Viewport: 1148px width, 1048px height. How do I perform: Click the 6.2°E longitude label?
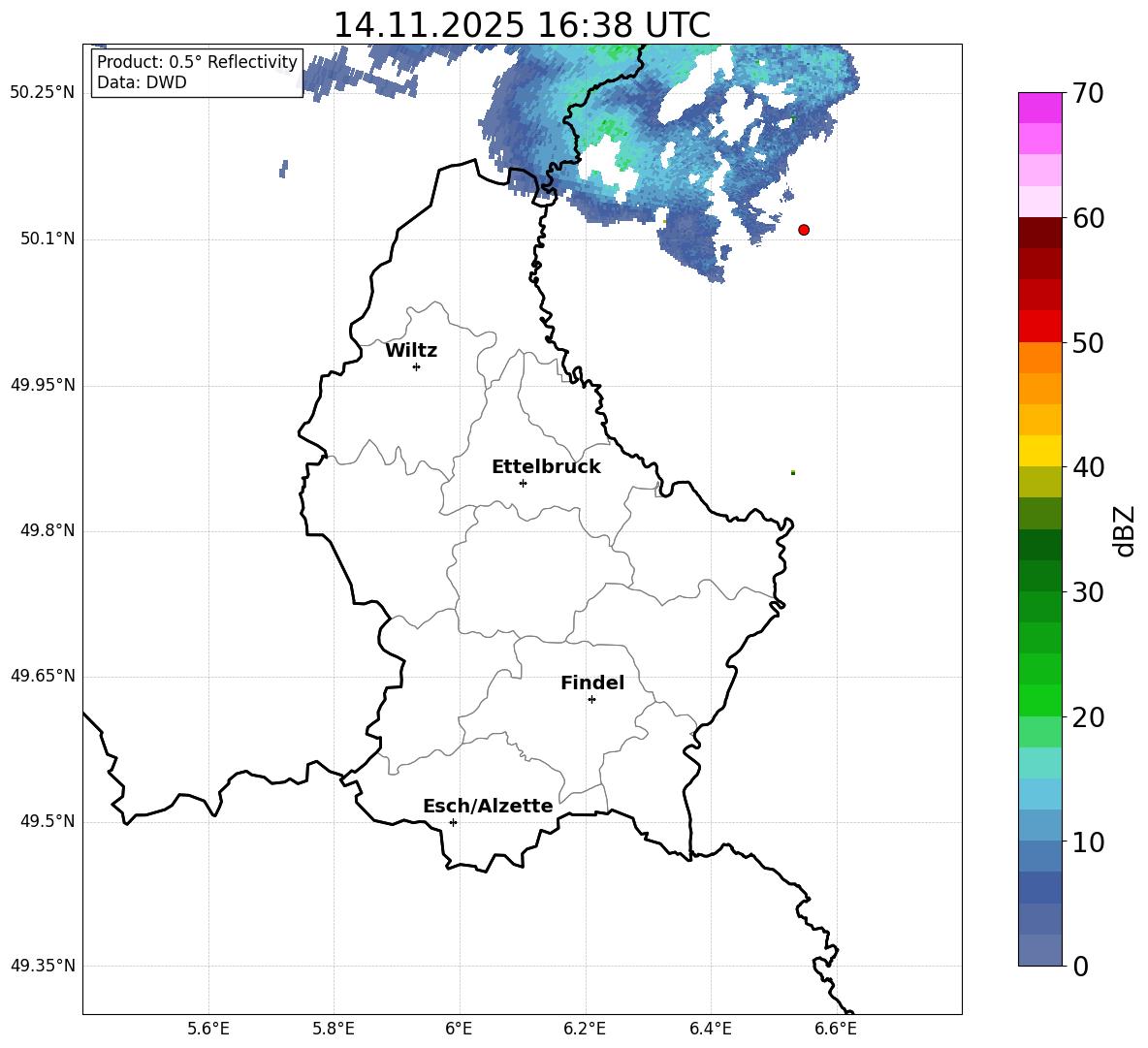click(x=585, y=1029)
